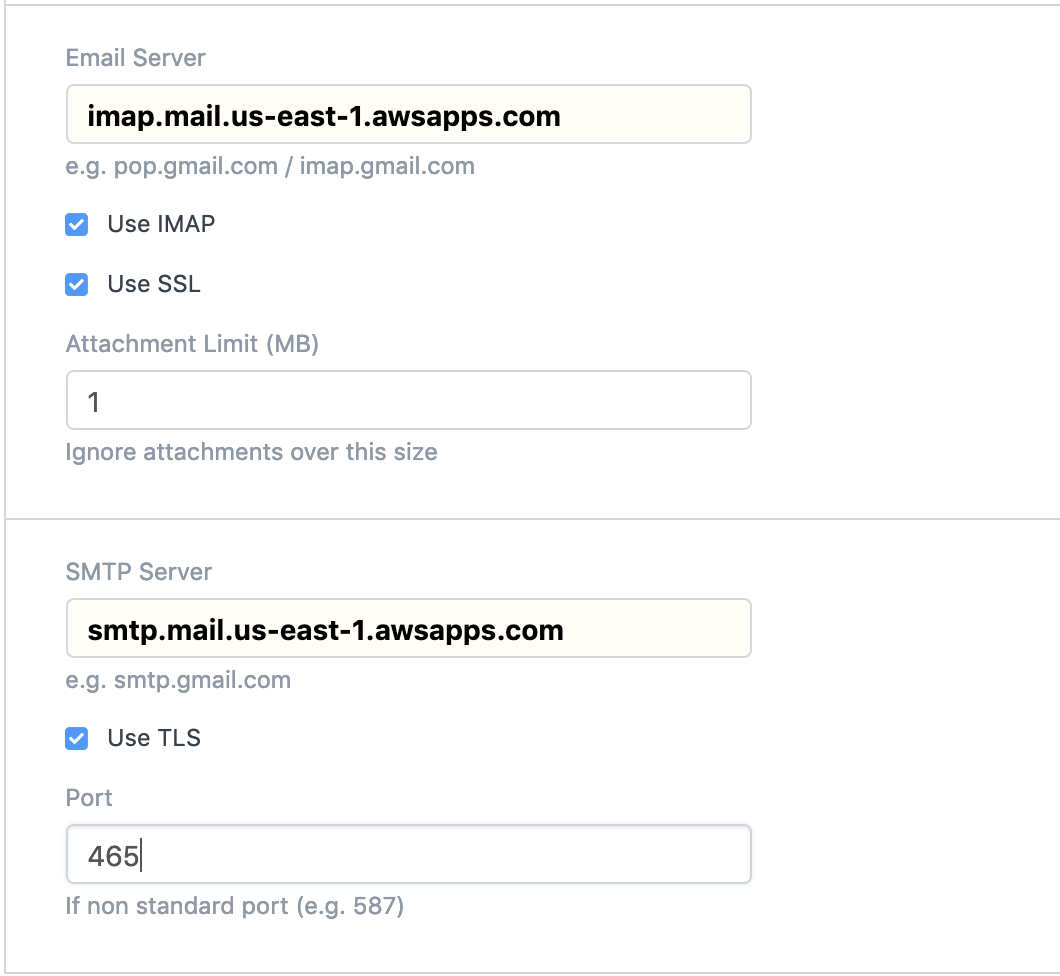The image size is (1060, 976).
Task: Click the "Use TLS" label text
Action: coord(154,738)
